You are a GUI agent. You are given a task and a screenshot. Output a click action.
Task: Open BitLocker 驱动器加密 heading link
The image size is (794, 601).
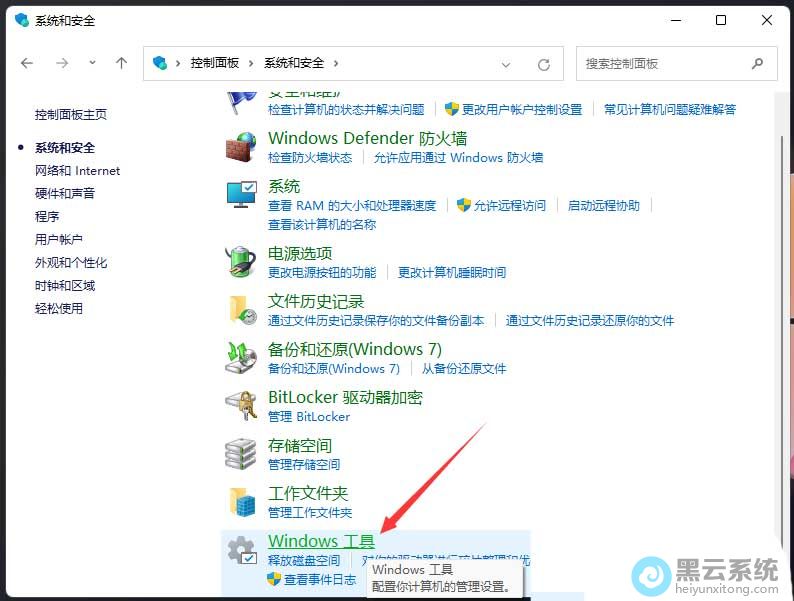tap(345, 397)
